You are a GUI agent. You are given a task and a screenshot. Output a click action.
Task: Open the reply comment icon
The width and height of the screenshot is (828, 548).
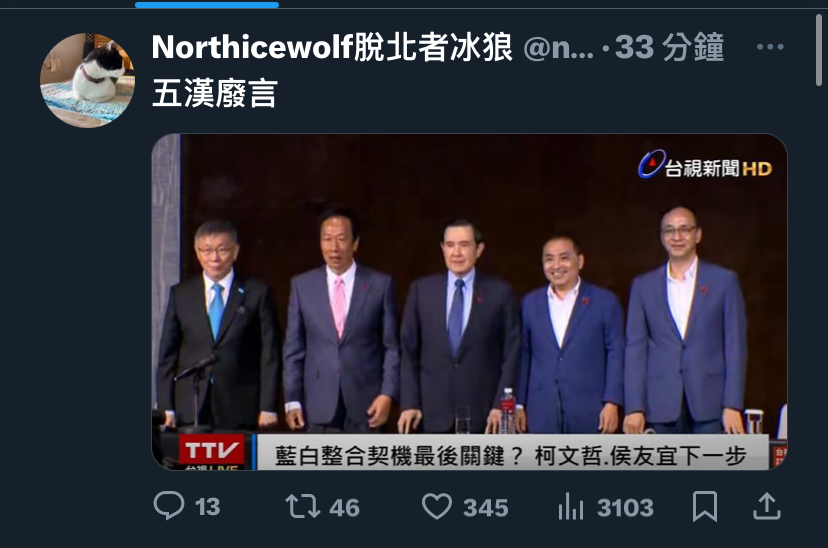pos(169,505)
